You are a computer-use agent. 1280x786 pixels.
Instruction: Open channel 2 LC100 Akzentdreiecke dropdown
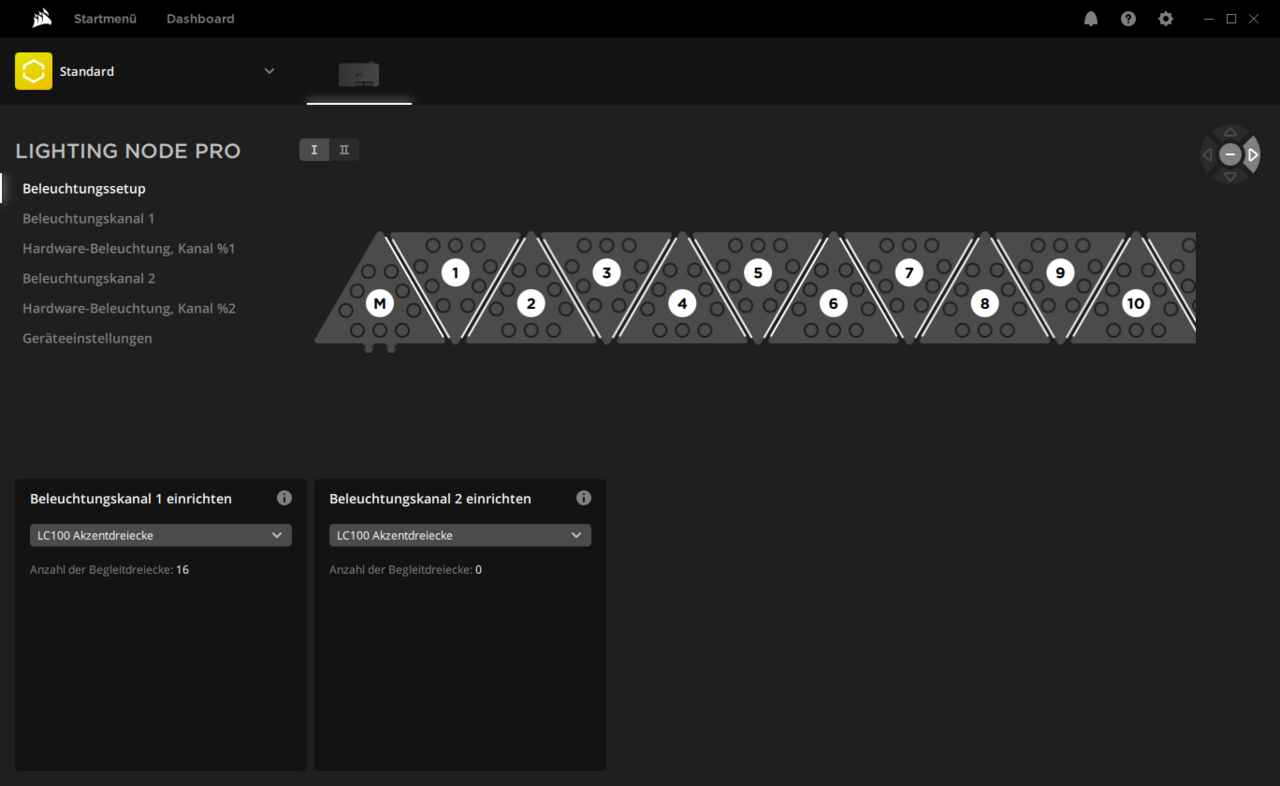(460, 535)
